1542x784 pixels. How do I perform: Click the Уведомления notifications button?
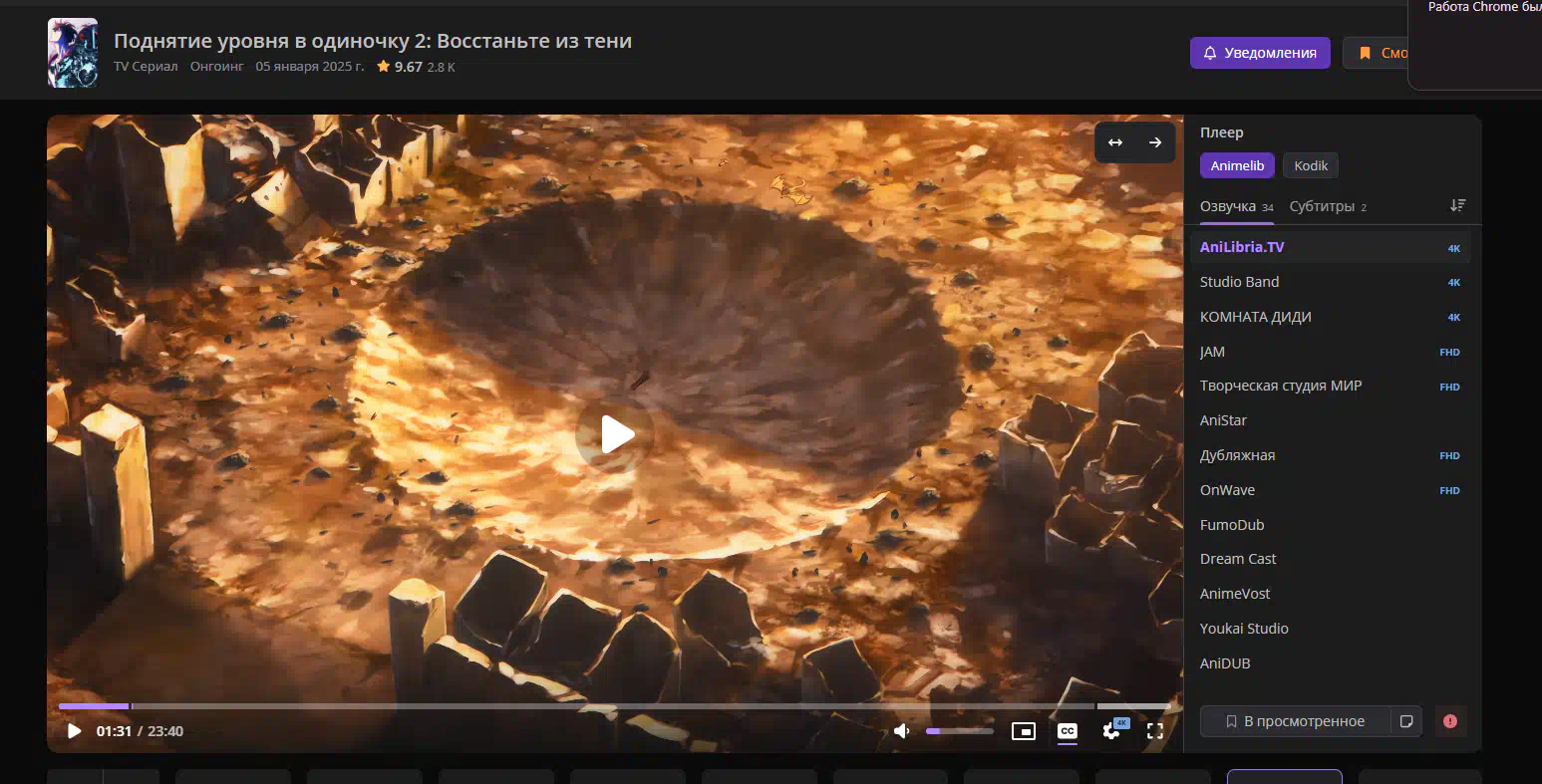[1260, 53]
